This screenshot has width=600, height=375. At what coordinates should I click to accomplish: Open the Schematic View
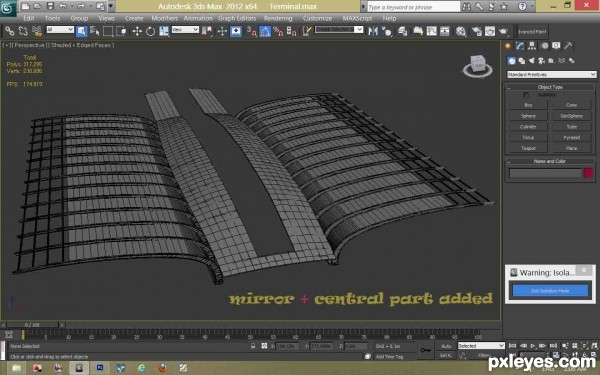coord(445,31)
